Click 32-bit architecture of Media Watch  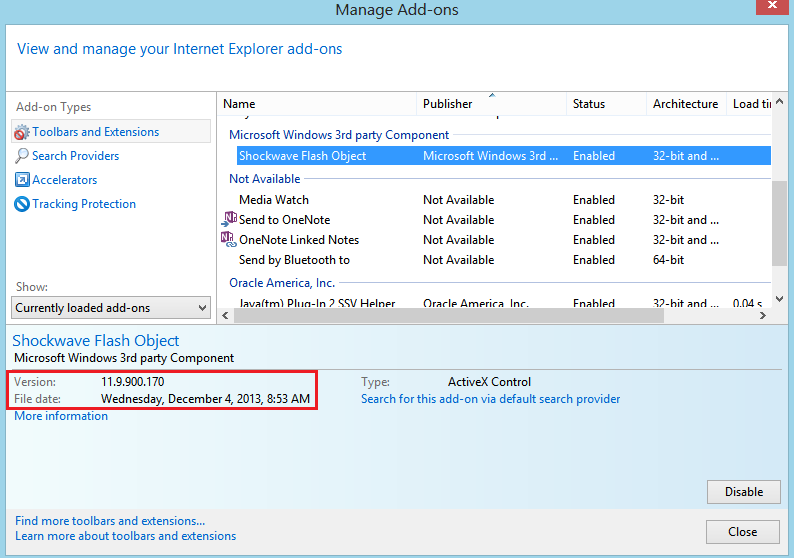click(668, 200)
